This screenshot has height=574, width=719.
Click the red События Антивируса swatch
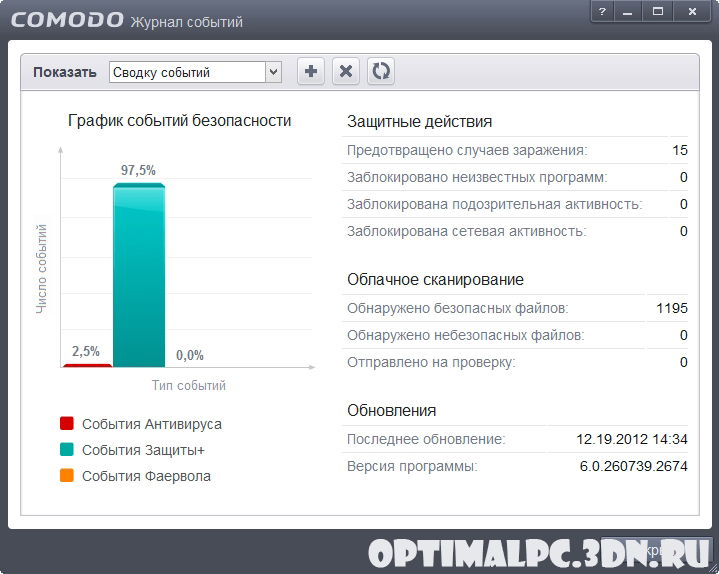pos(67,423)
